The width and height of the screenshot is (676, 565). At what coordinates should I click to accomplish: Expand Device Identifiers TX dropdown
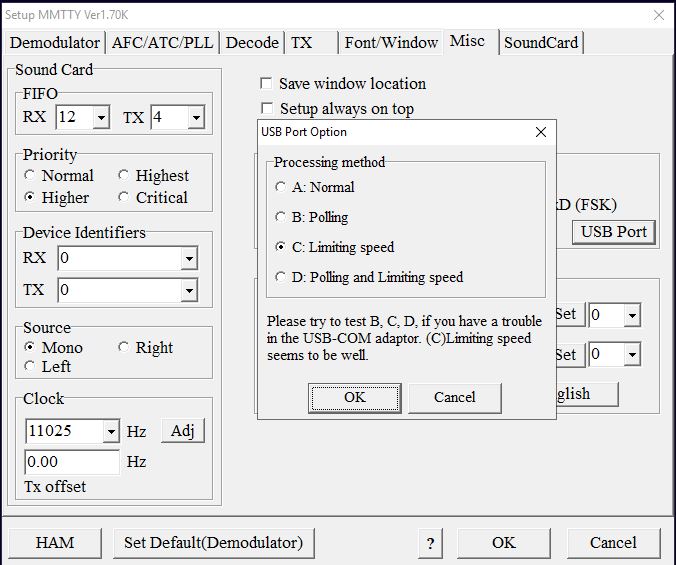click(x=189, y=290)
